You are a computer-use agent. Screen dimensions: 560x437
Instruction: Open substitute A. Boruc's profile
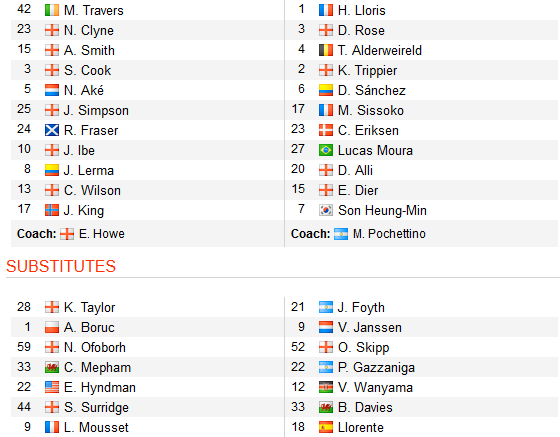tap(89, 327)
